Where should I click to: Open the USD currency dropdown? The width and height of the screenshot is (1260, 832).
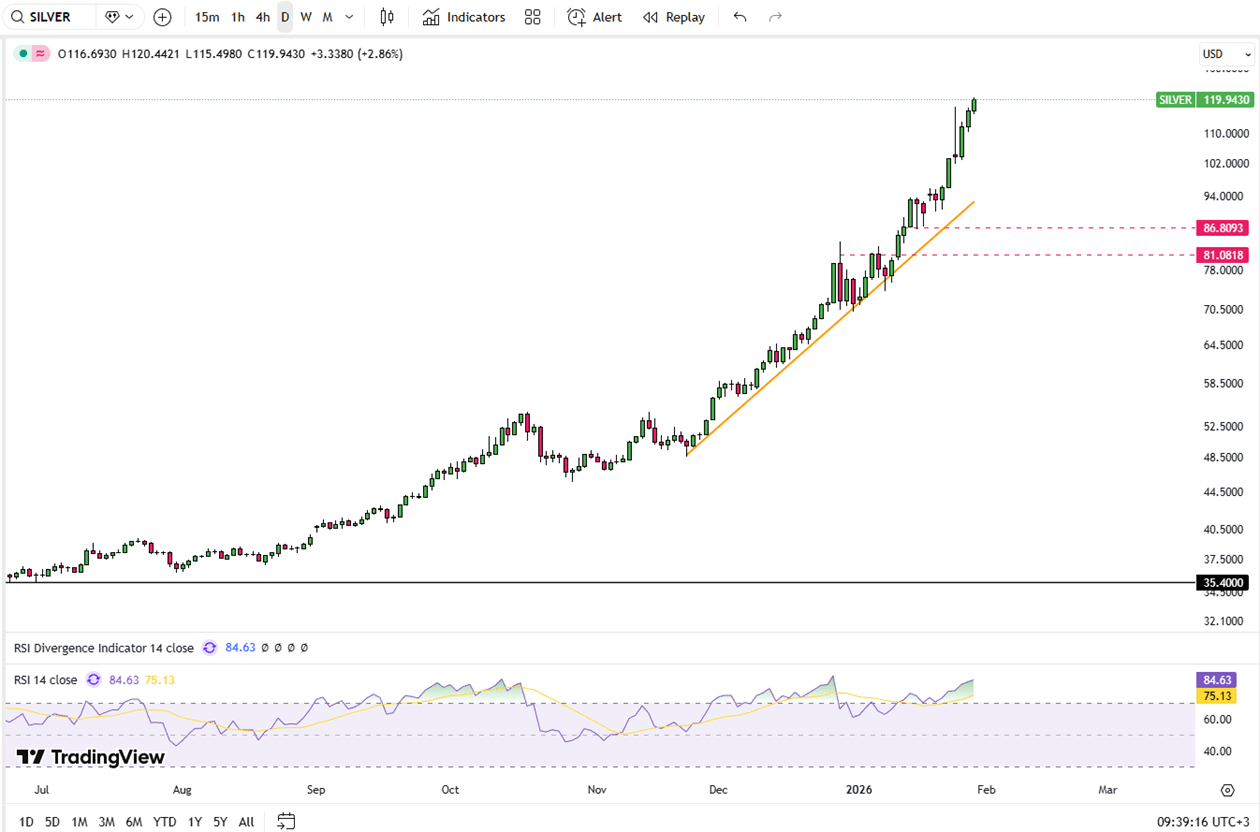point(1226,54)
